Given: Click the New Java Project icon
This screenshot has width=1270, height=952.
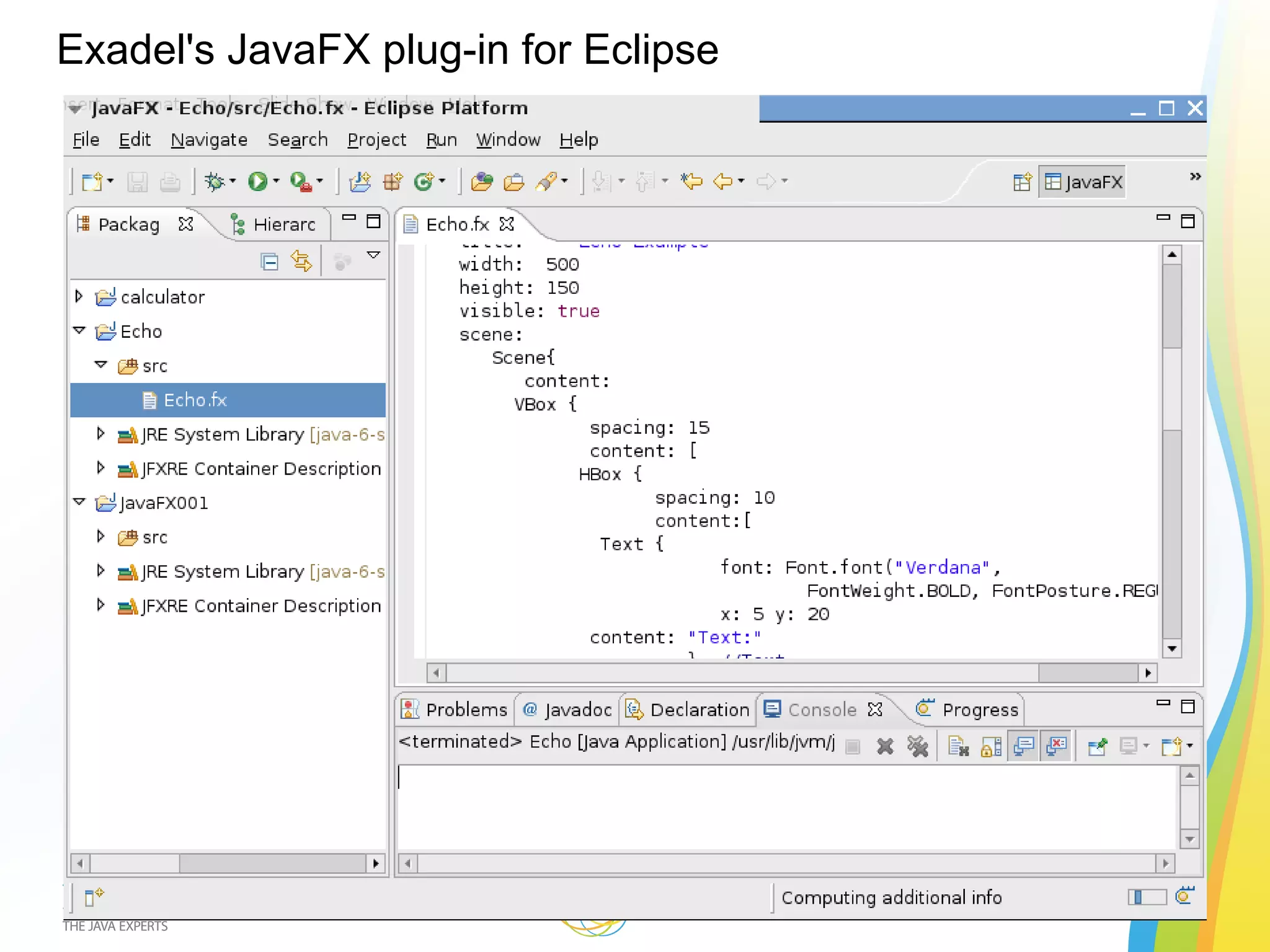Looking at the screenshot, I should pos(360,182).
